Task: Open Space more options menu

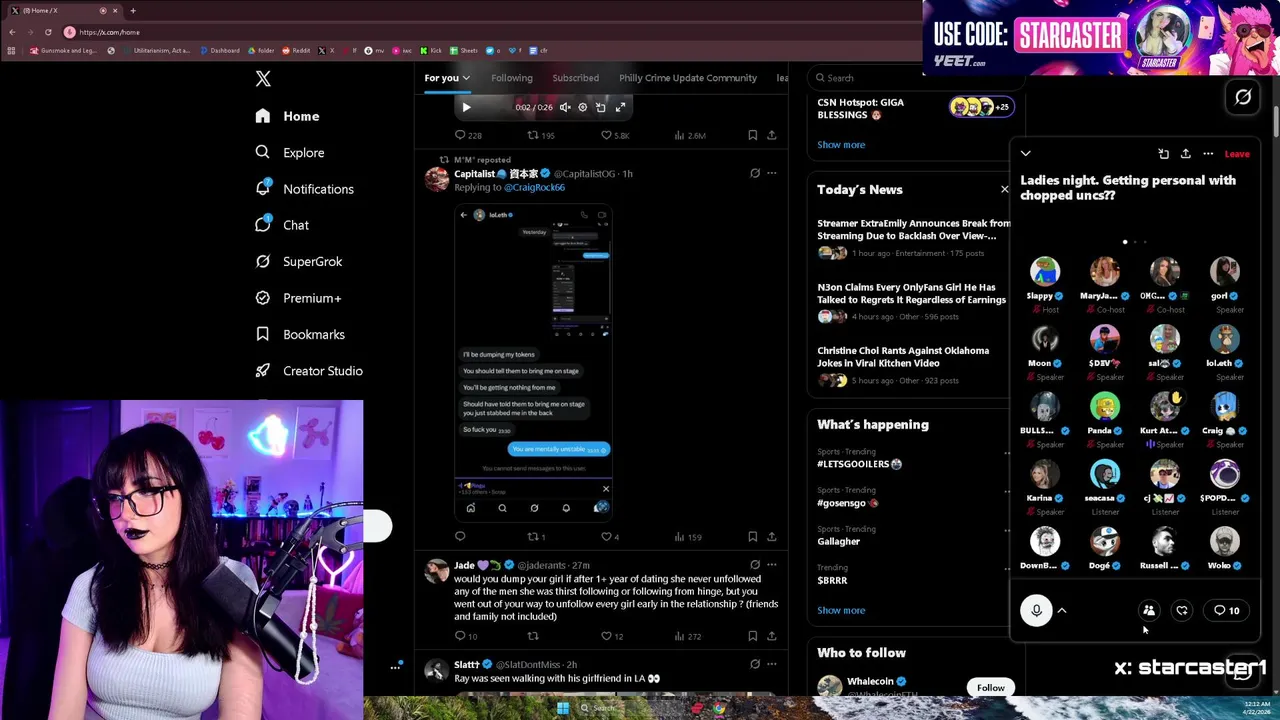Action: click(x=1208, y=154)
